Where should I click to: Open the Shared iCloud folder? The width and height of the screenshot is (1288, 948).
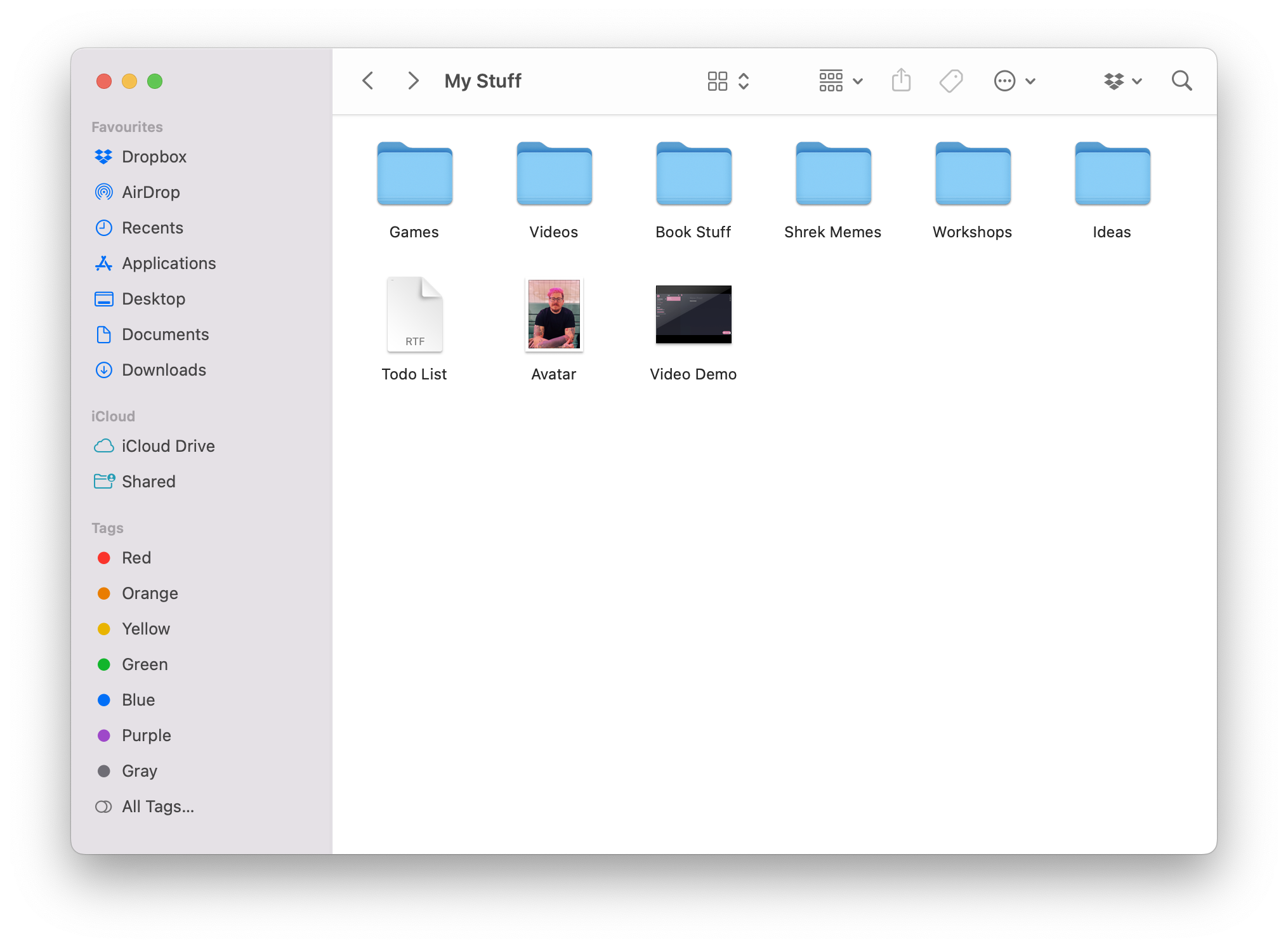148,482
